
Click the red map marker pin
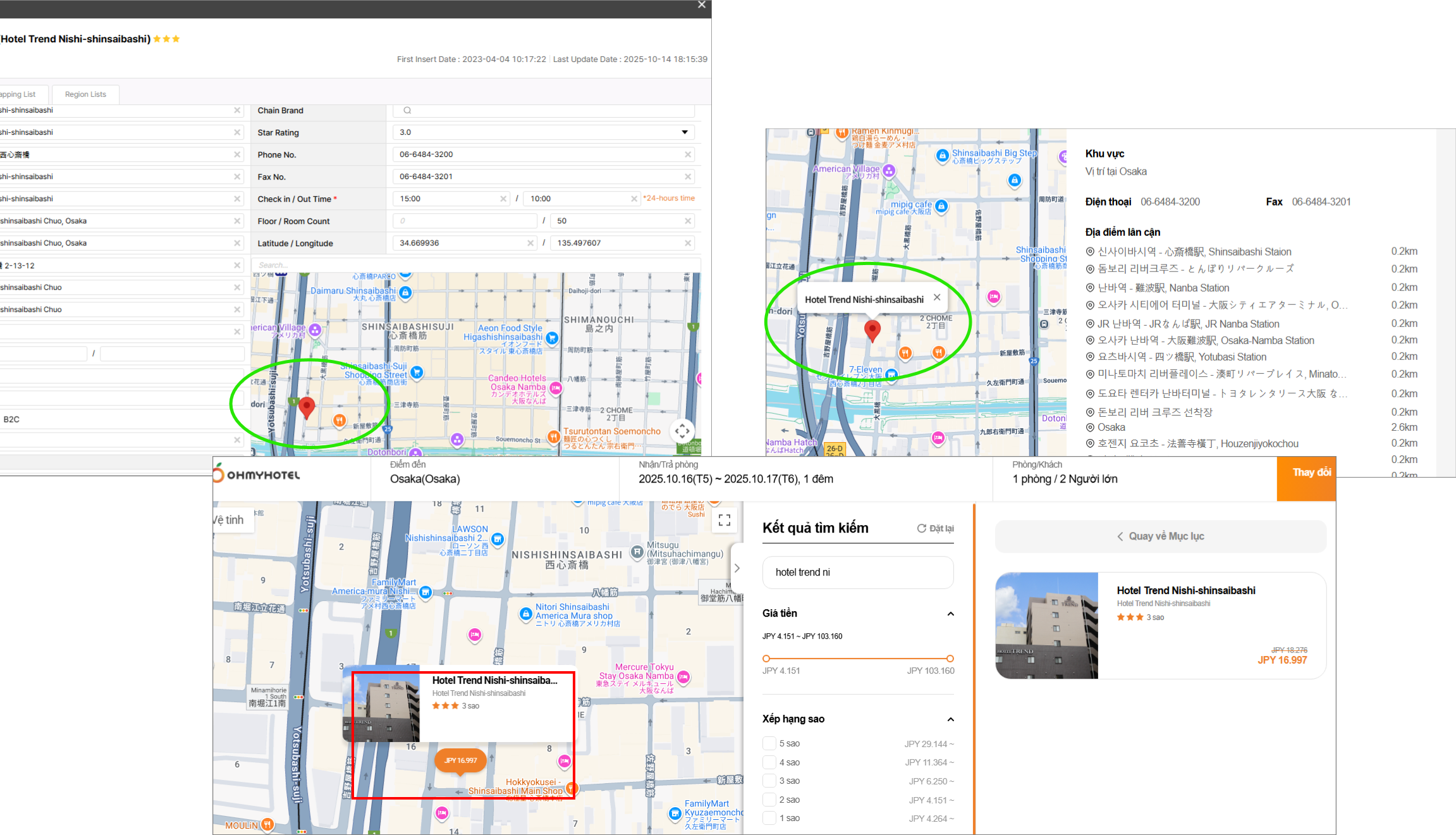(x=307, y=407)
